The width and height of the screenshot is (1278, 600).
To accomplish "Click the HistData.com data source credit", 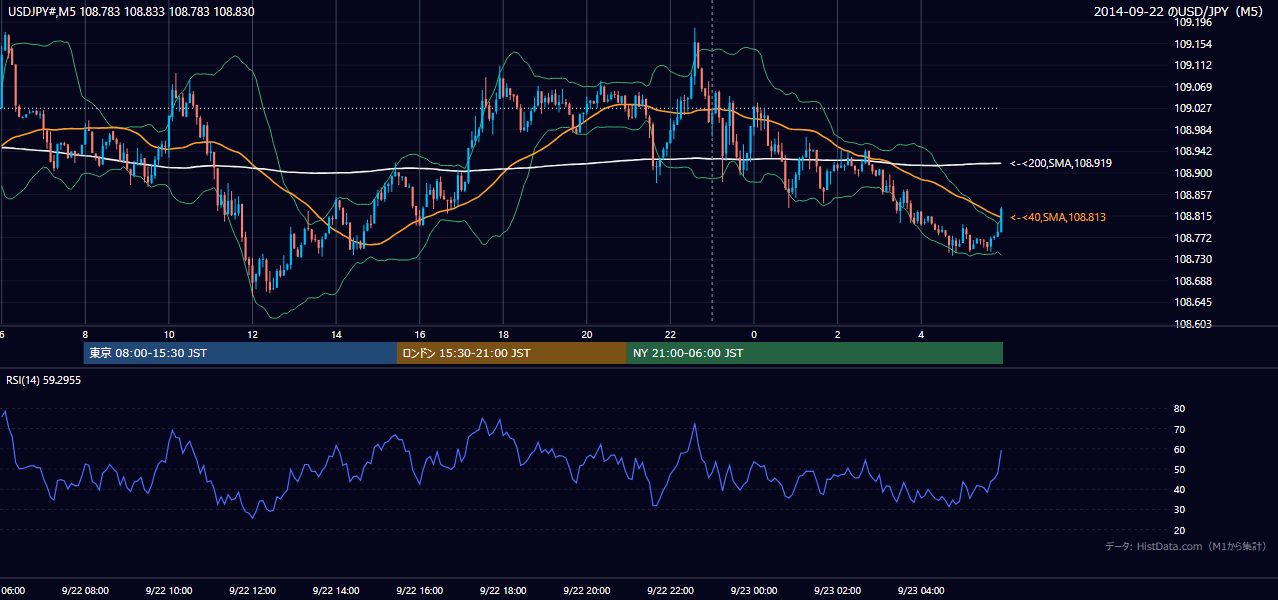I will [1186, 546].
